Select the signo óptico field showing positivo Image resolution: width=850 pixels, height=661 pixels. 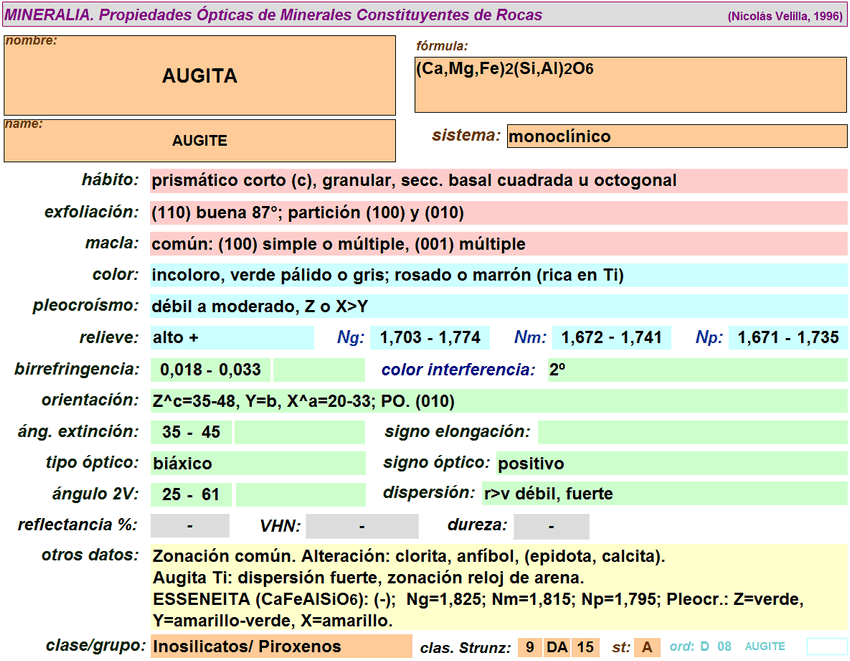(672, 463)
